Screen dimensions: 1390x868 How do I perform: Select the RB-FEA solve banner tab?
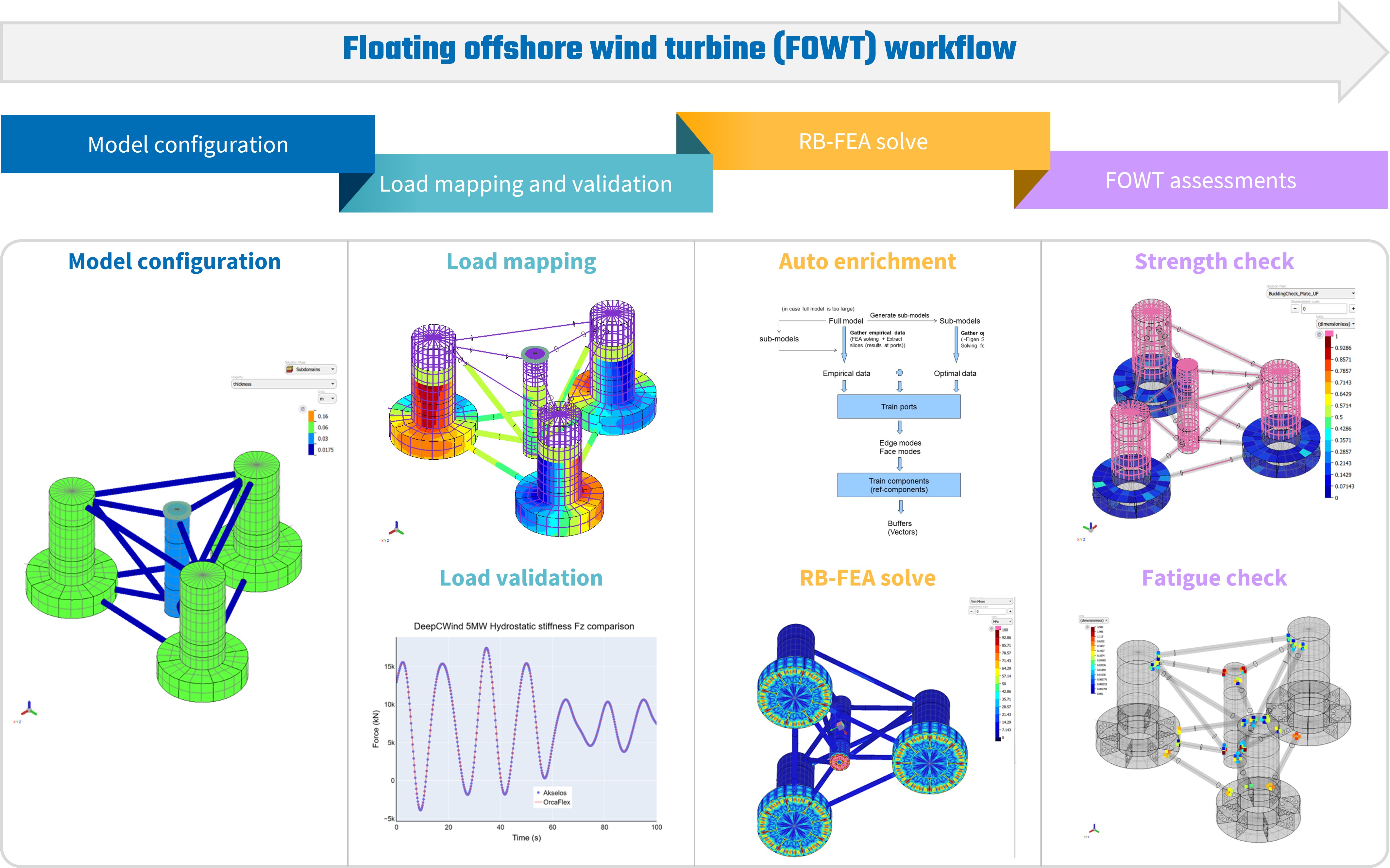863,141
